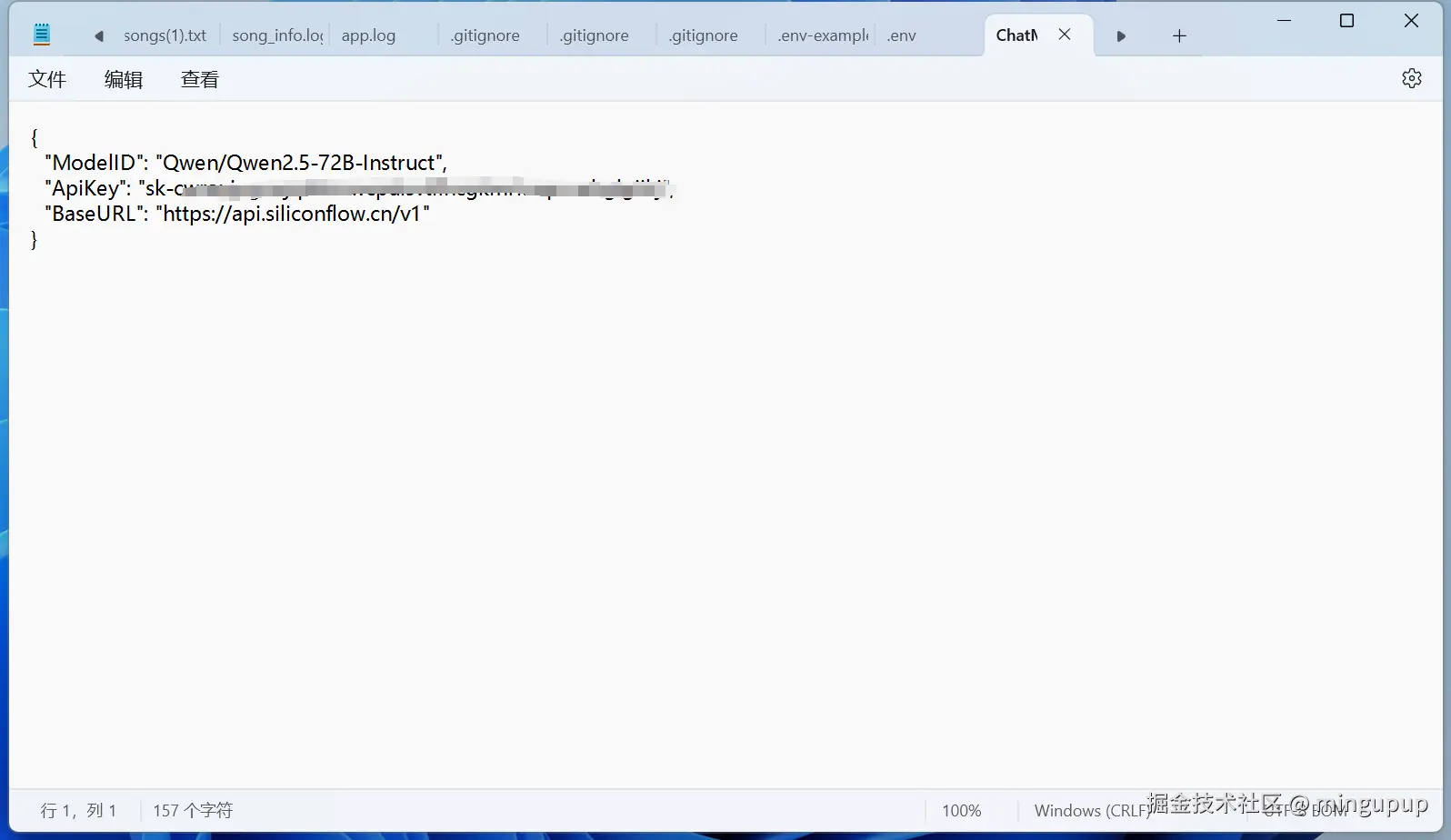Close the Notepad window
The image size is (1451, 840).
pos(1411,21)
